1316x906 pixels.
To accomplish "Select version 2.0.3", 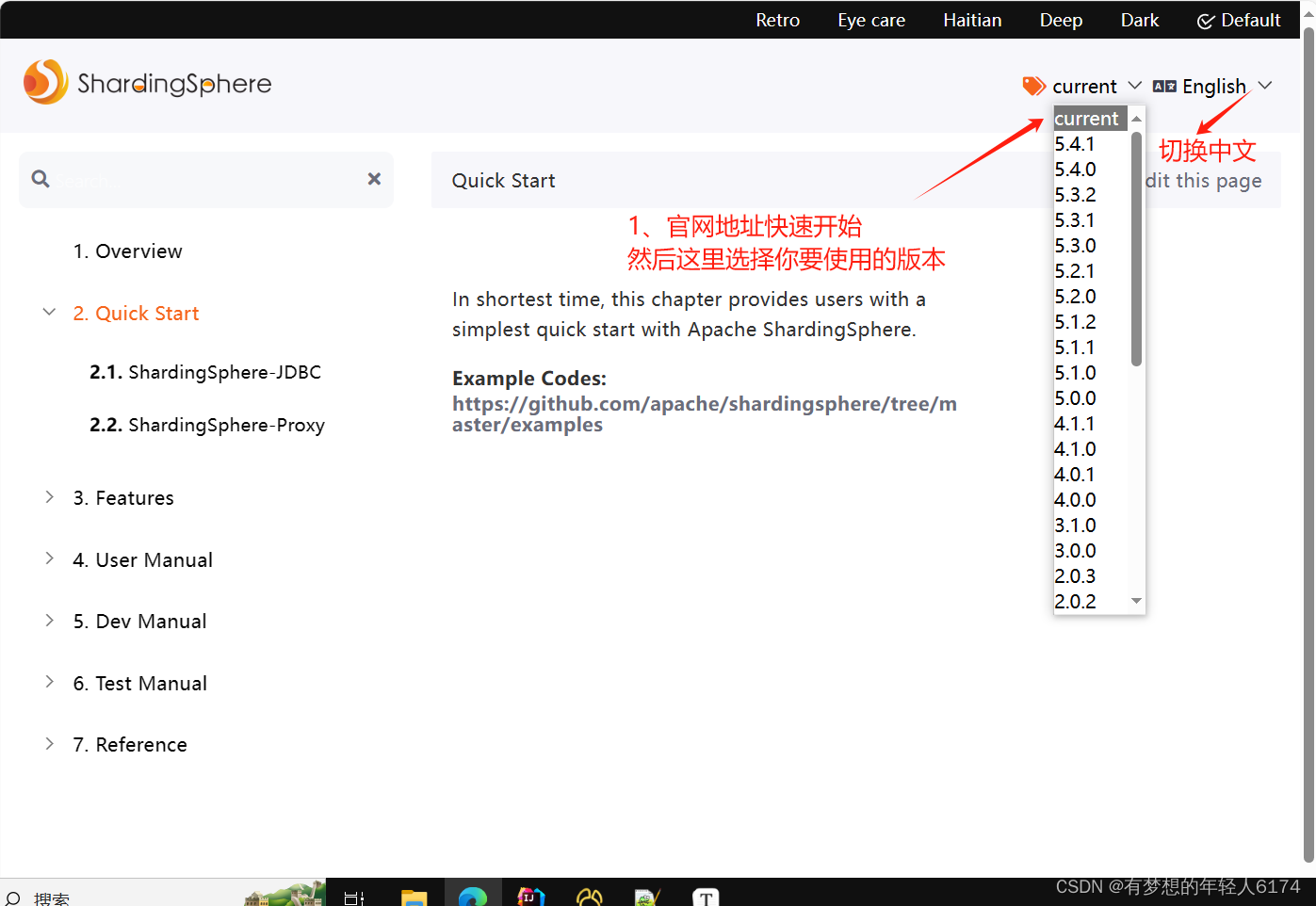I will coord(1090,576).
